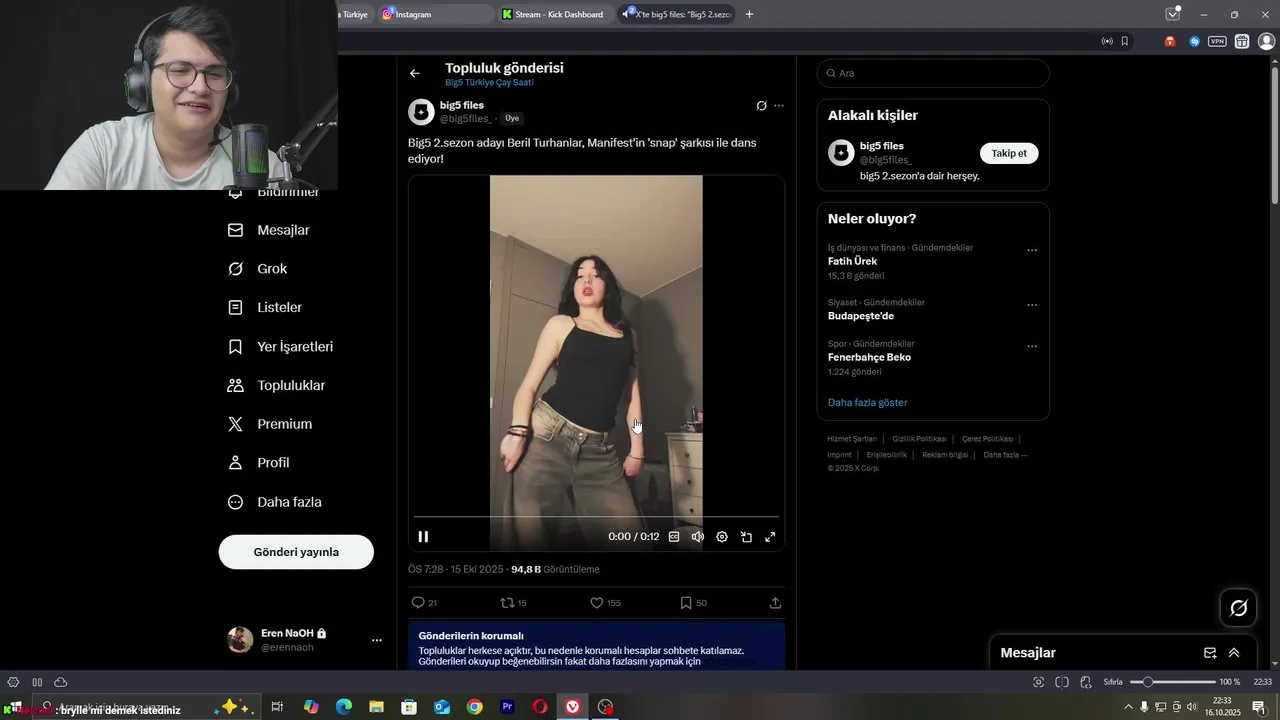Click Sıfırla to reset zoom

(x=1113, y=682)
